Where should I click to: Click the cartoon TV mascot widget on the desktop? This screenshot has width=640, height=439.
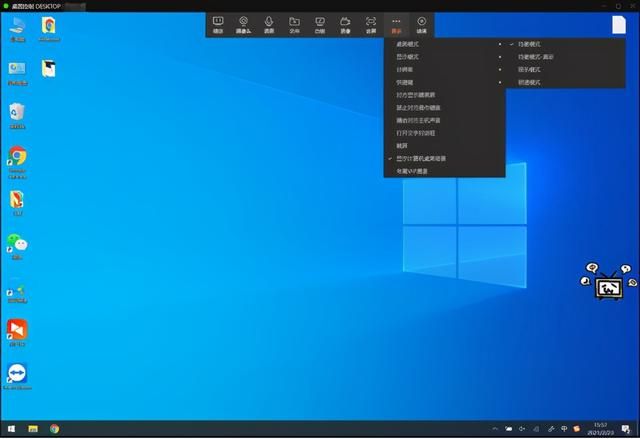(x=608, y=282)
